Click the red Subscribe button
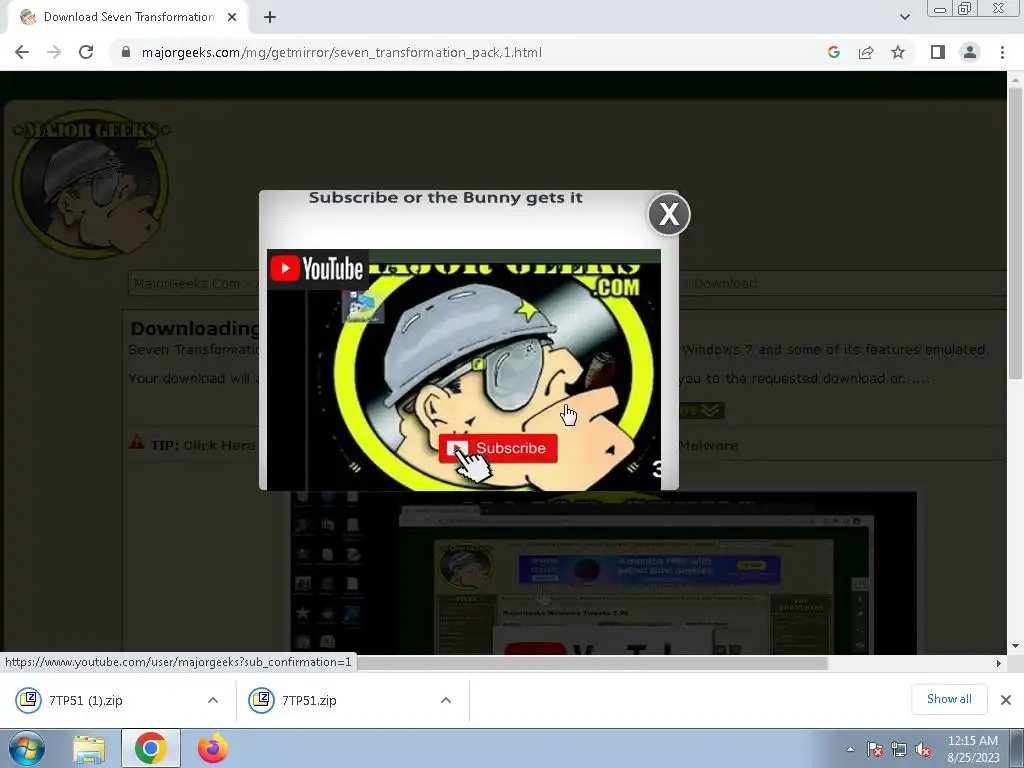This screenshot has height=768, width=1024. click(x=498, y=448)
